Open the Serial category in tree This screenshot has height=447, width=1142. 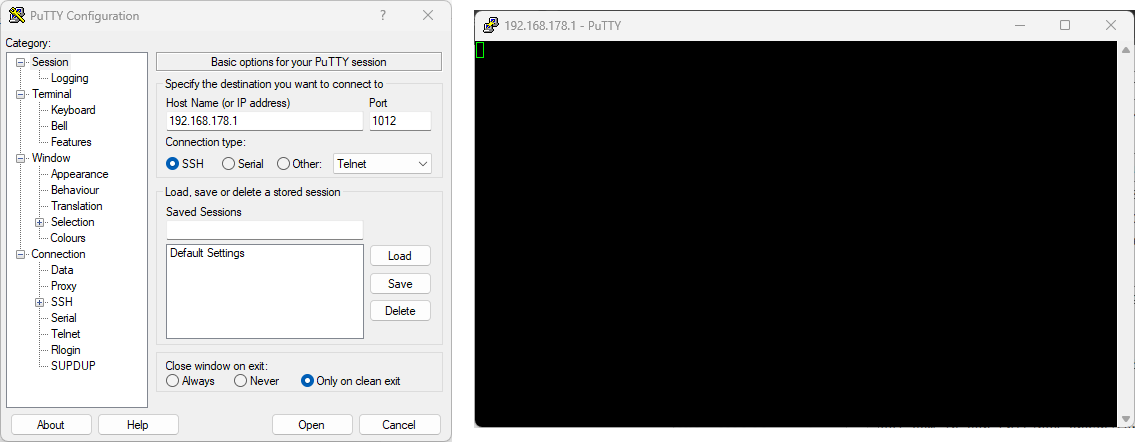[63, 319]
